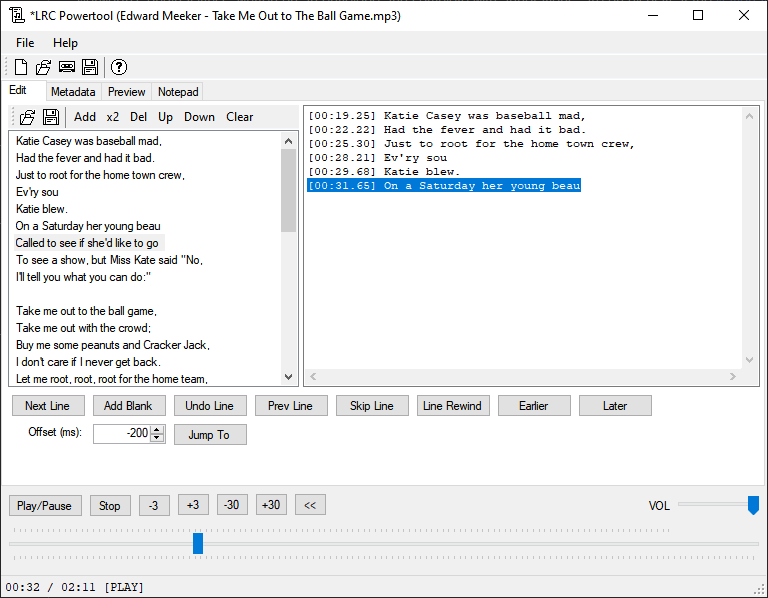Screen dimensions: 768x598
Task: Click the VOL volume slider handle
Action: [x=753, y=505]
